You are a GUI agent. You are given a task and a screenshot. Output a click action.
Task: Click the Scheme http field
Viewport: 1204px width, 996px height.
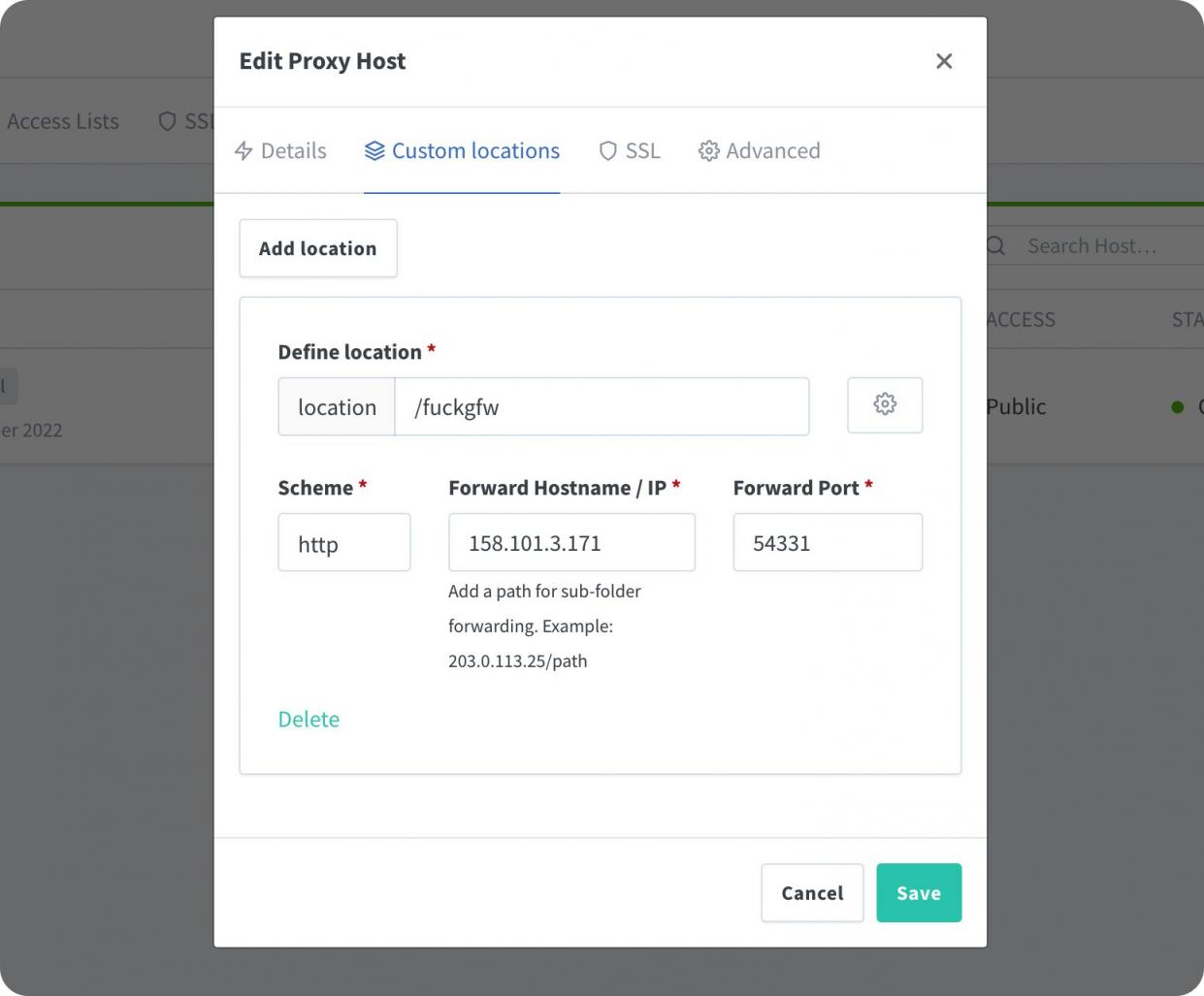[343, 543]
